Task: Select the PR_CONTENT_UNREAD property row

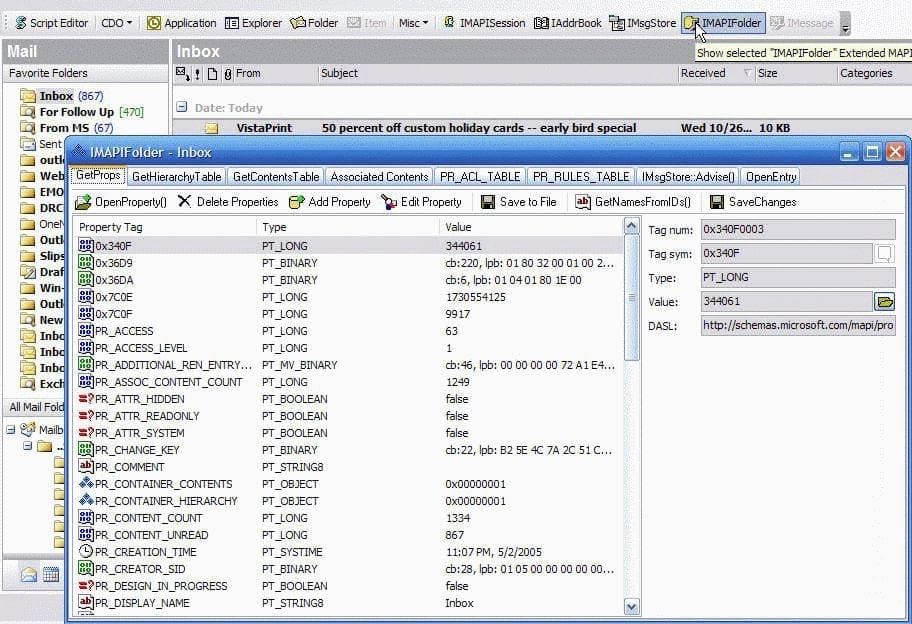Action: click(349, 534)
